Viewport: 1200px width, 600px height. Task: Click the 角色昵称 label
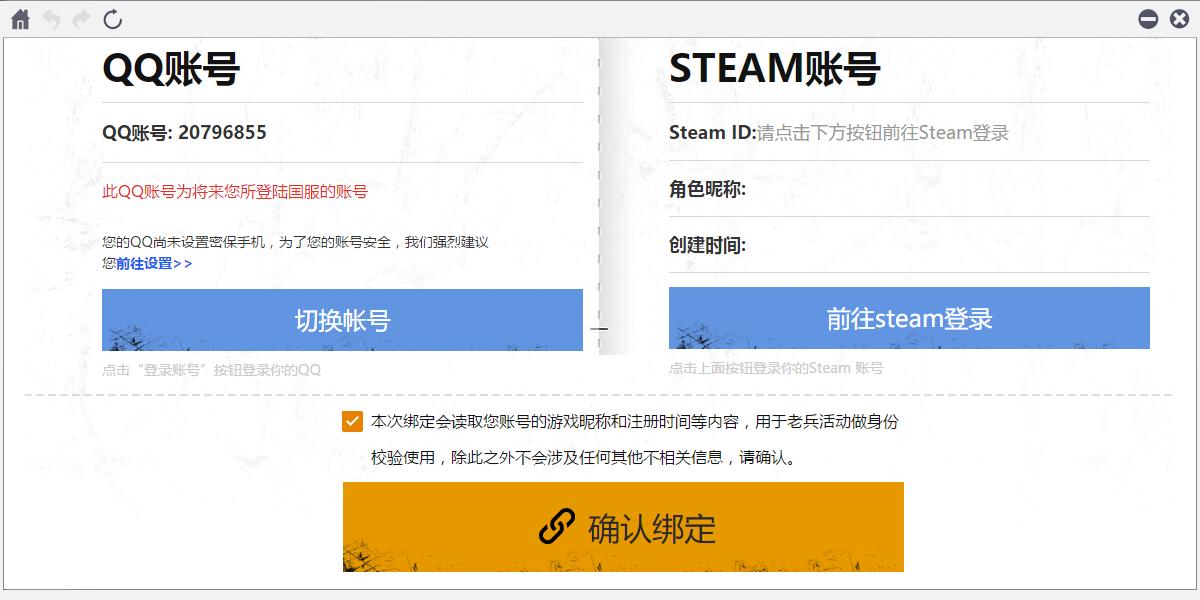pos(708,189)
